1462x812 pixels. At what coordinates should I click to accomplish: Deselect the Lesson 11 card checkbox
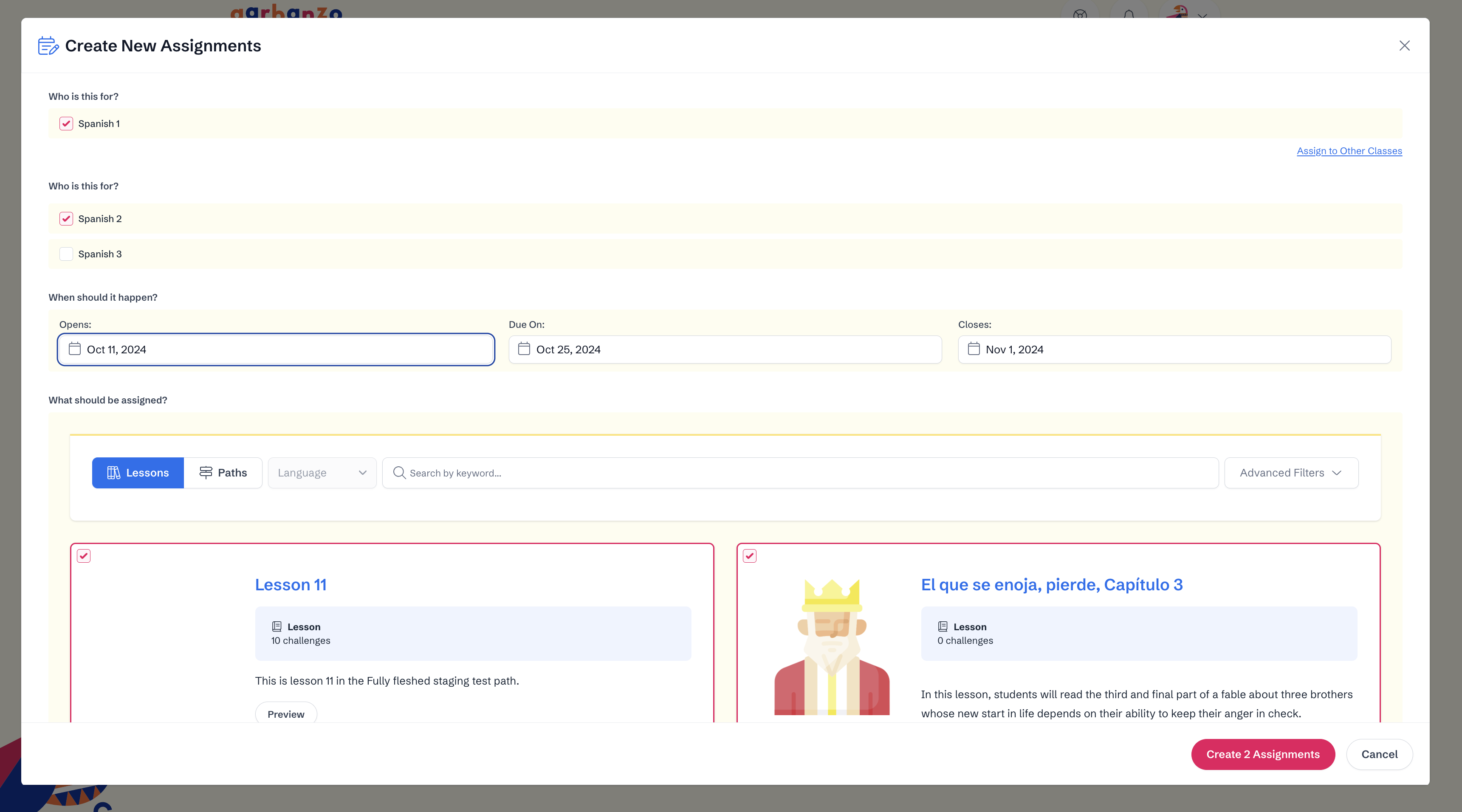point(84,556)
